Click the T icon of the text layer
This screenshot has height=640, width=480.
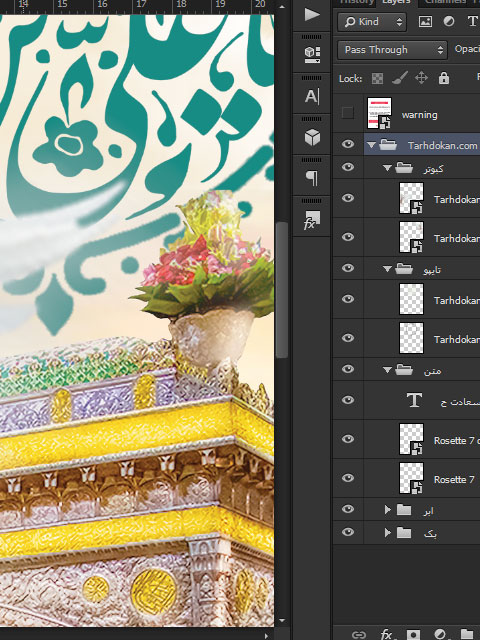(x=414, y=400)
